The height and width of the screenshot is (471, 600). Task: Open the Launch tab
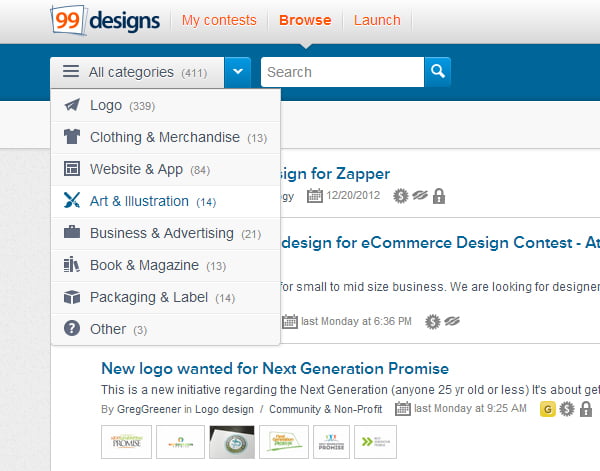click(x=377, y=20)
